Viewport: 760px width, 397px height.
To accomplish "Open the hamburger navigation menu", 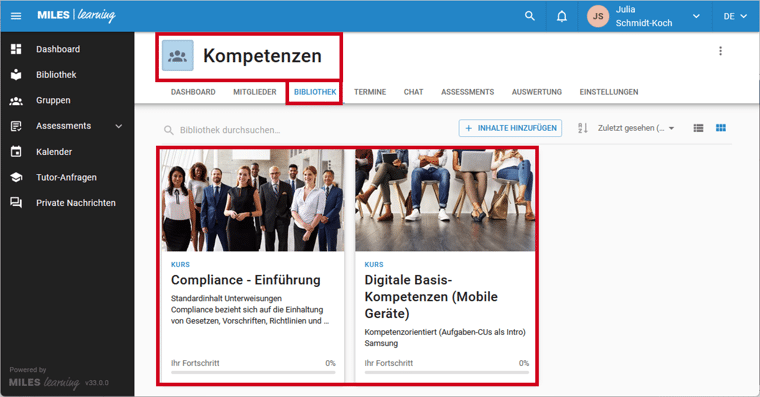I will click(x=16, y=16).
